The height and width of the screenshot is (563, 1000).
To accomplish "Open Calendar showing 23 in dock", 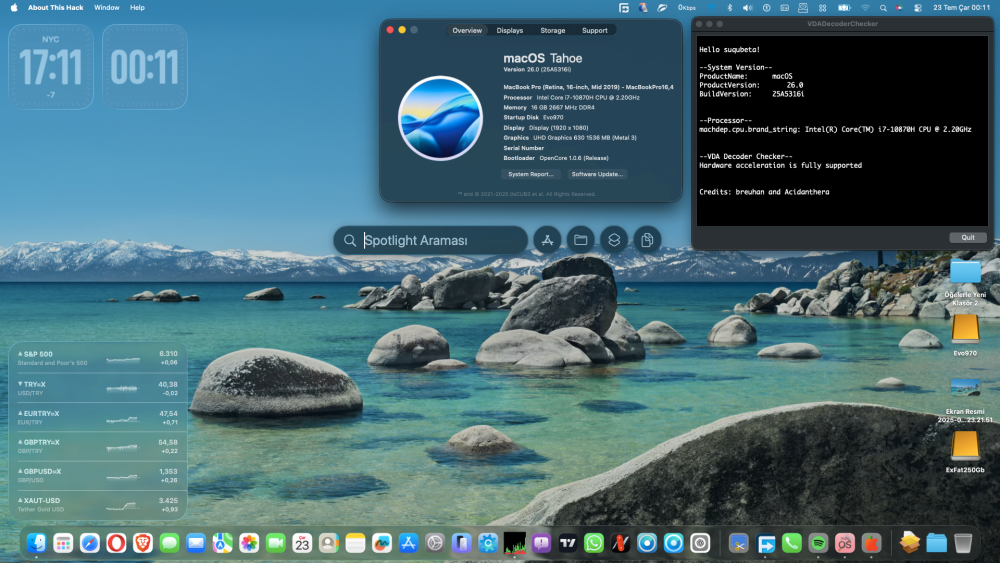I will pyautogui.click(x=302, y=543).
